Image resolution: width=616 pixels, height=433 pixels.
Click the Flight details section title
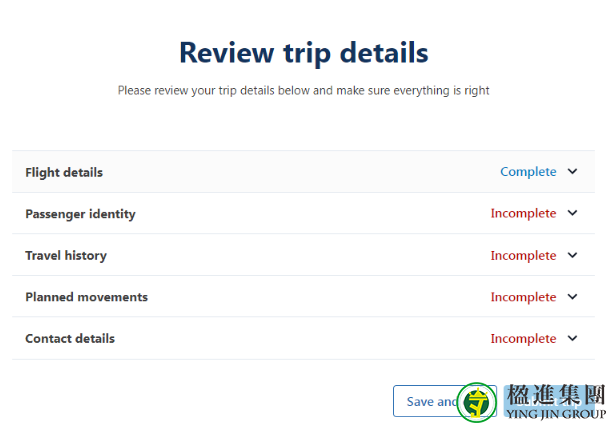(64, 172)
